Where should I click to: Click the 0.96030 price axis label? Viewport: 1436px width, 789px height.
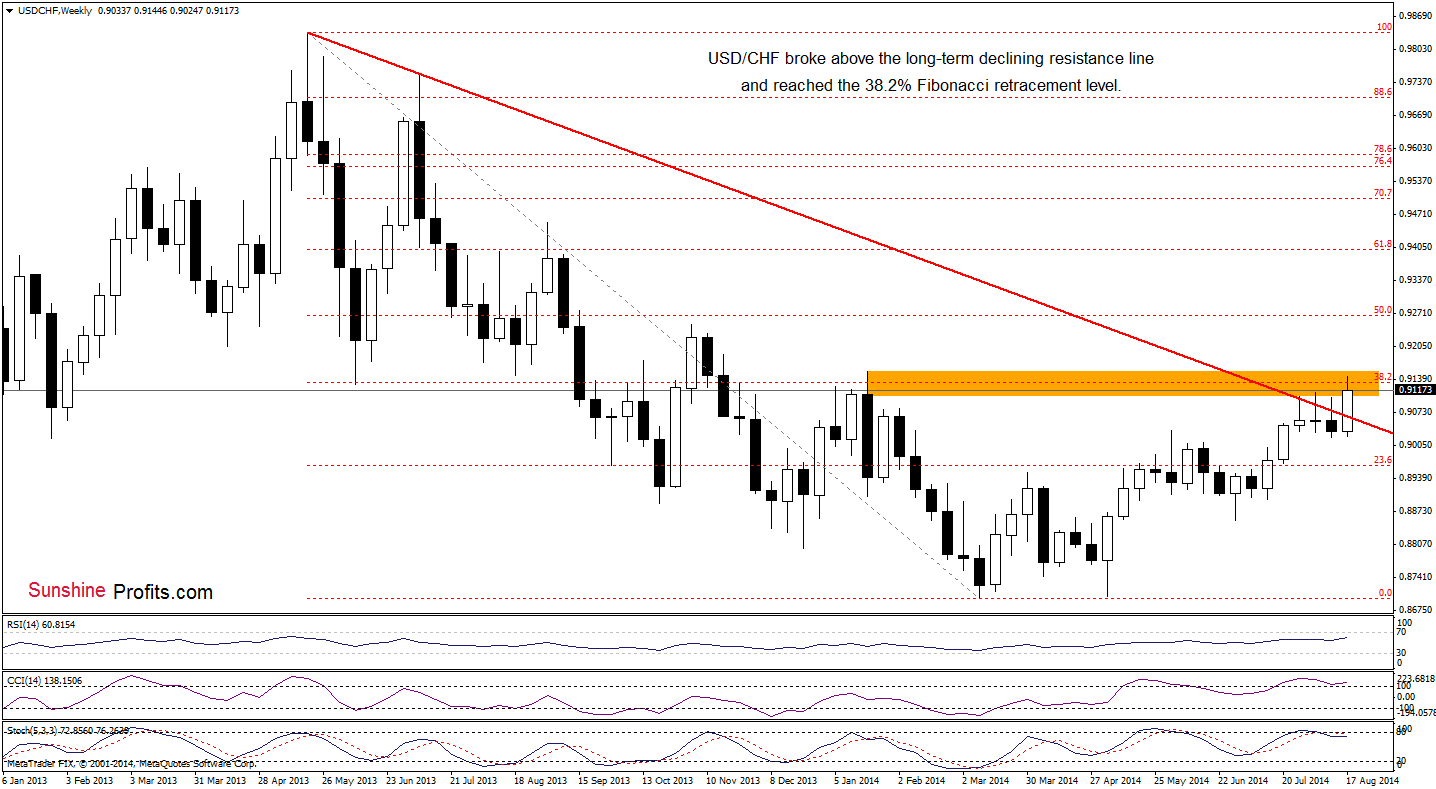(x=1416, y=148)
